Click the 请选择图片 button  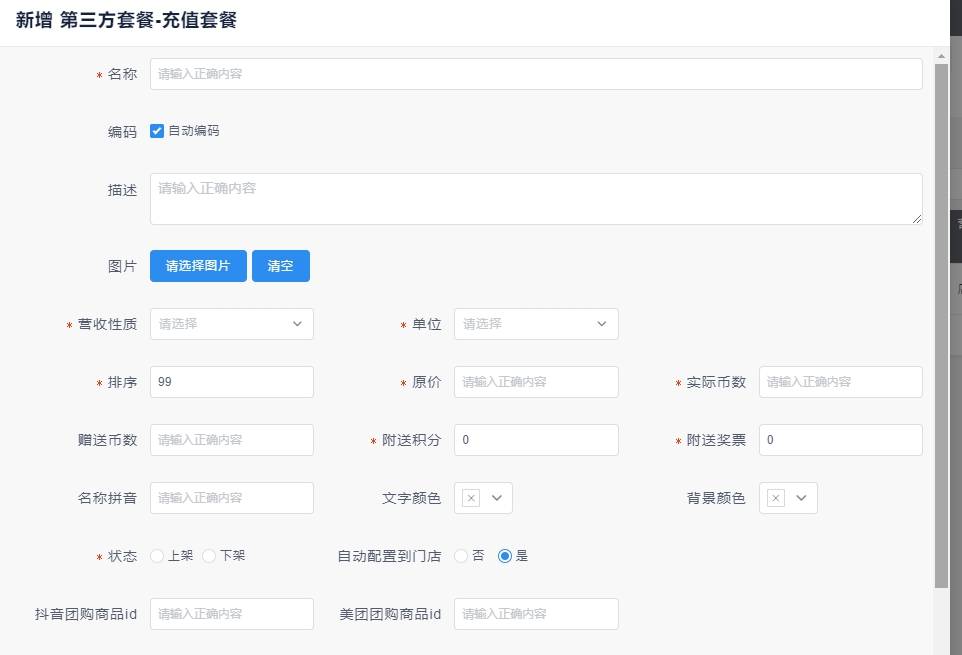coord(198,266)
